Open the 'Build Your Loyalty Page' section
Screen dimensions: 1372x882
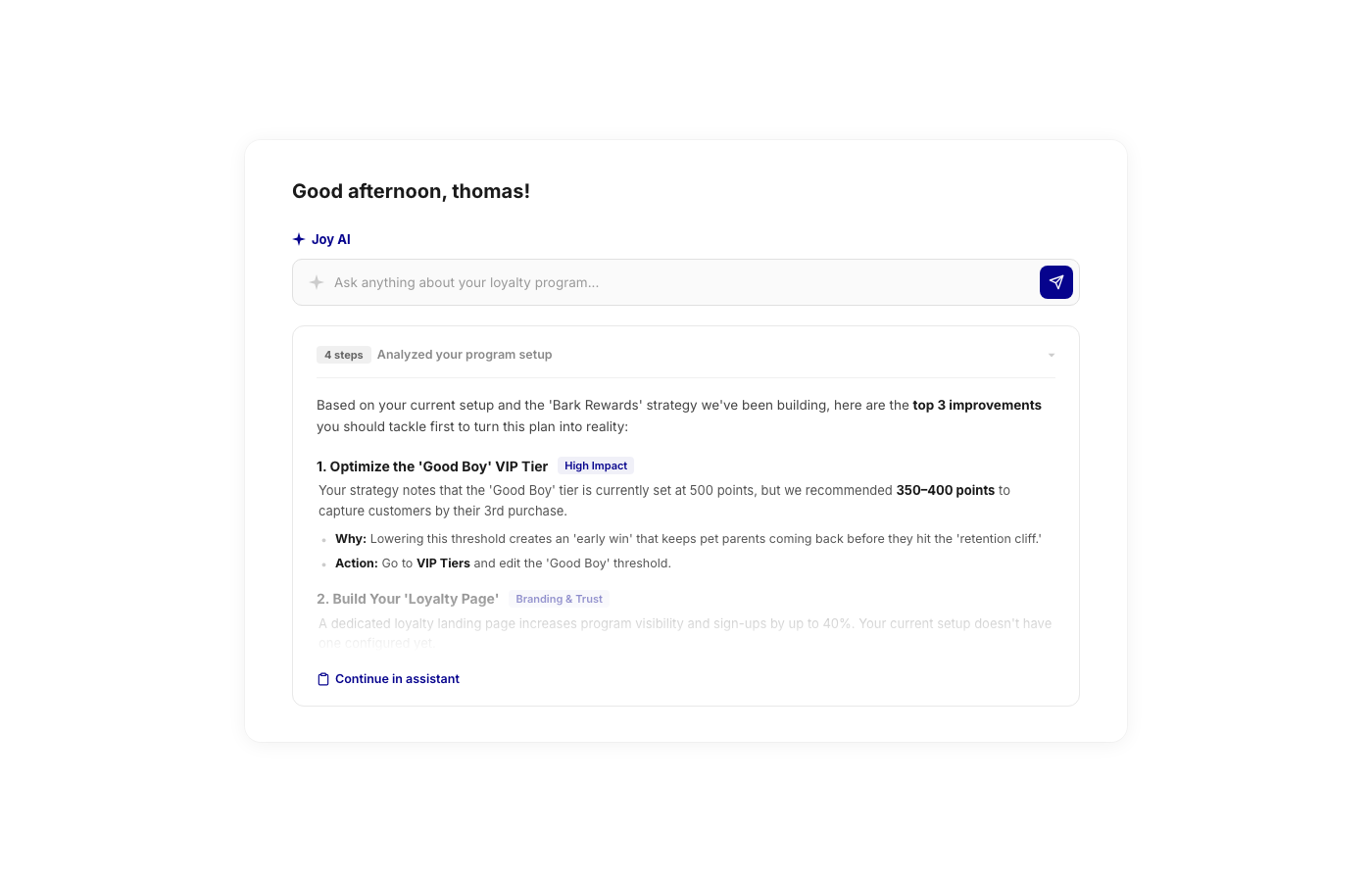click(408, 599)
